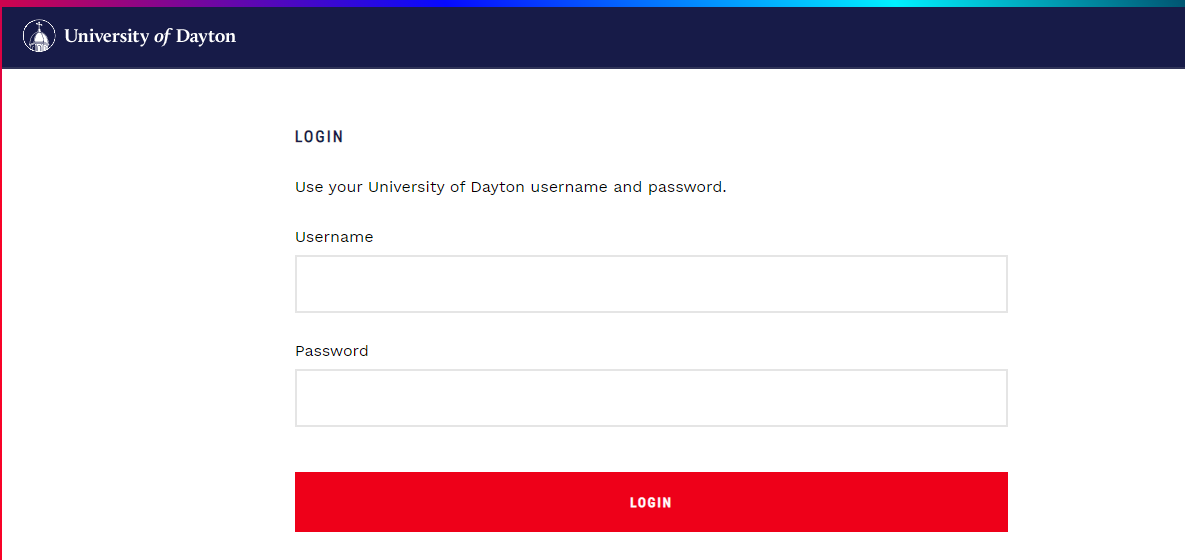Click the word Dayton in header wordmark
The width and height of the screenshot is (1185, 560).
click(206, 36)
